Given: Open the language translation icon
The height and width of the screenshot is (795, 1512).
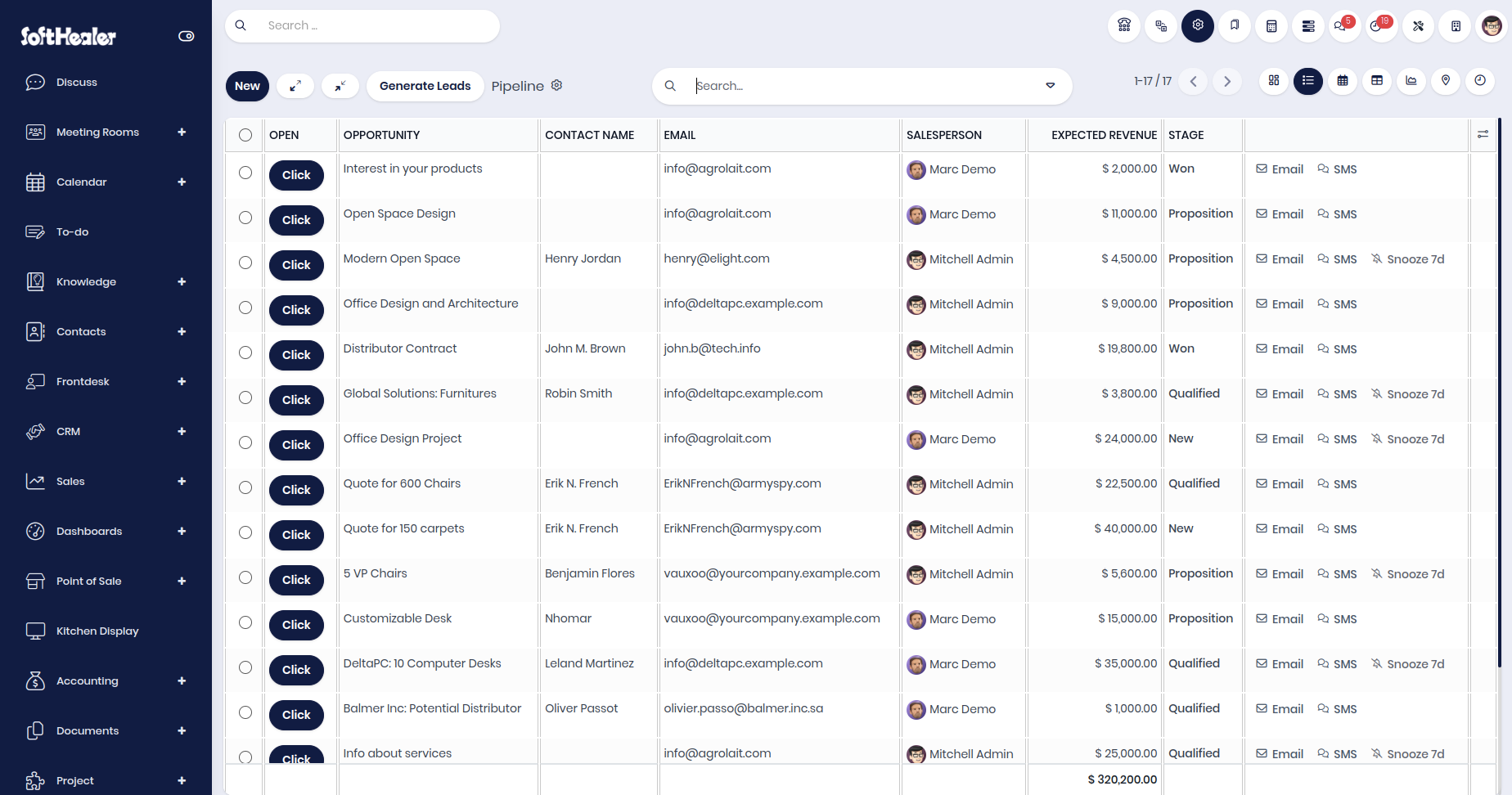Looking at the screenshot, I should tap(1161, 25).
